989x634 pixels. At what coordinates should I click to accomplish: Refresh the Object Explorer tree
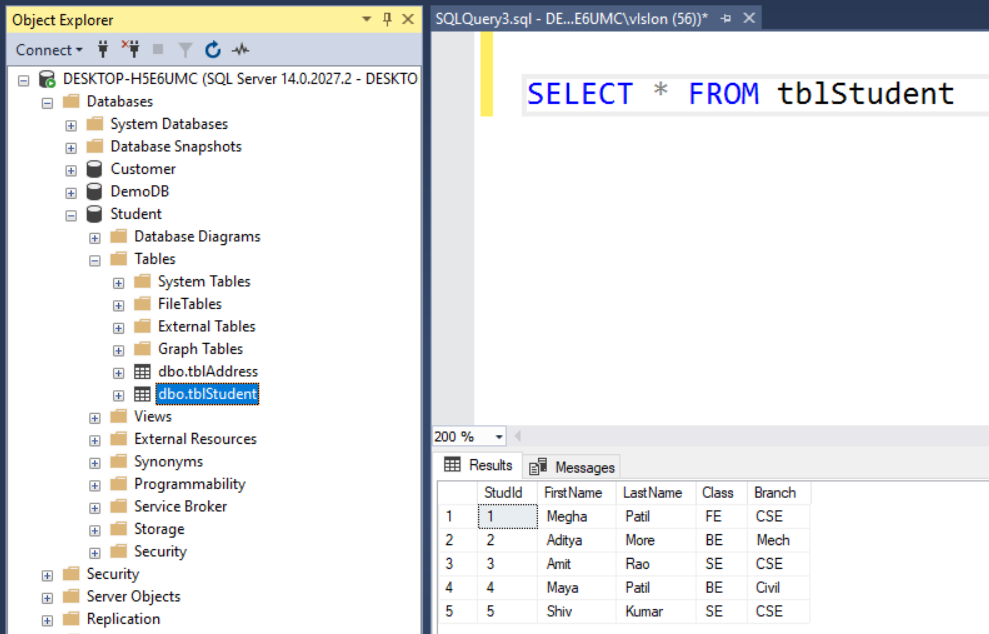click(212, 50)
